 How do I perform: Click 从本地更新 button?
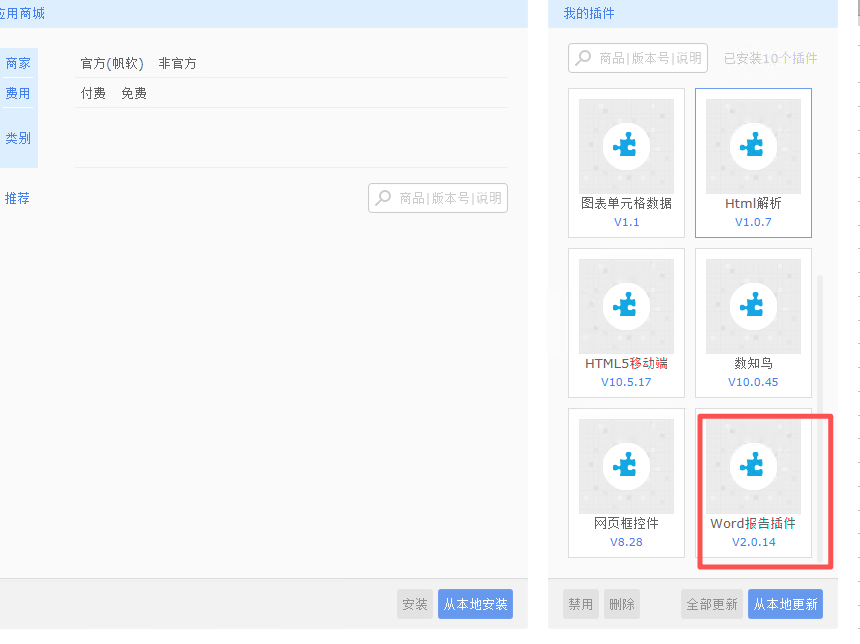pyautogui.click(x=785, y=604)
